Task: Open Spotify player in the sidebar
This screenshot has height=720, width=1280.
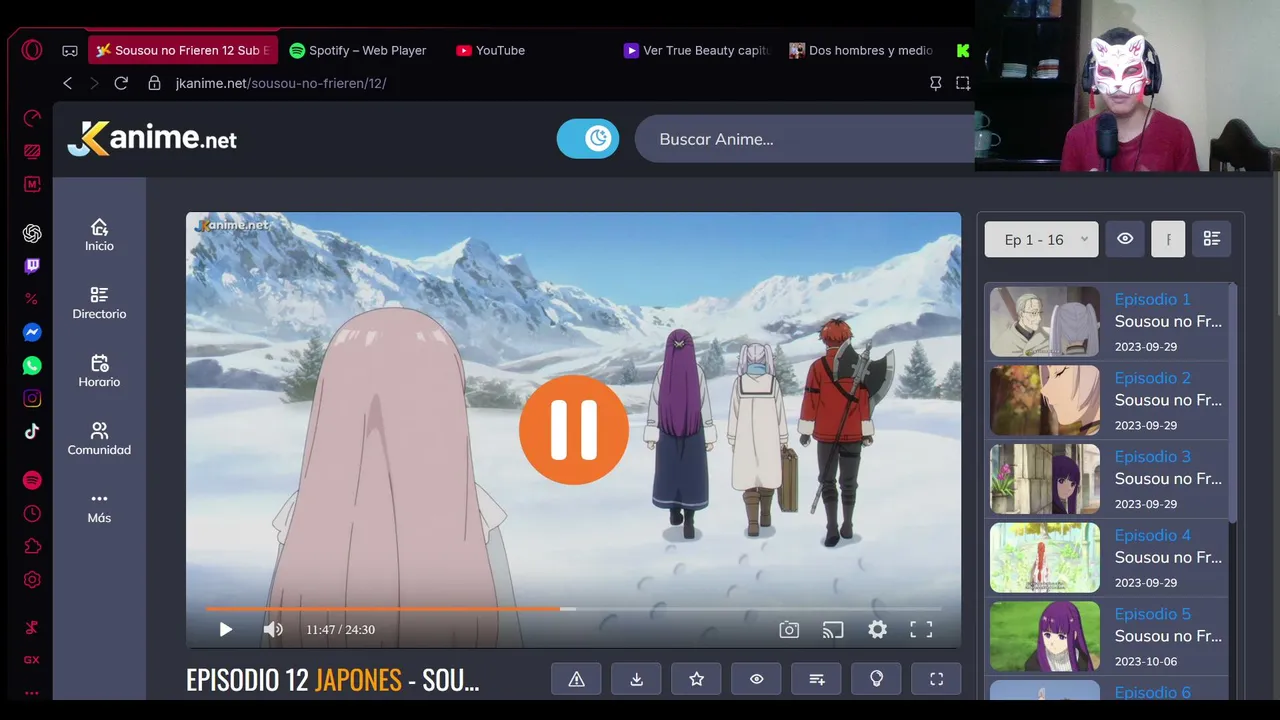Action: pos(32,480)
